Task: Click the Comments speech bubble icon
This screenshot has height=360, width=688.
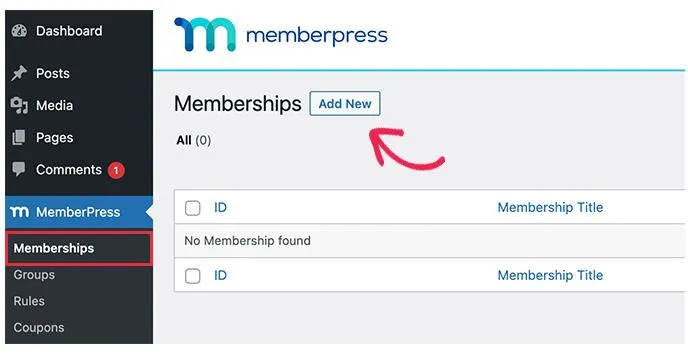Action: (19, 169)
